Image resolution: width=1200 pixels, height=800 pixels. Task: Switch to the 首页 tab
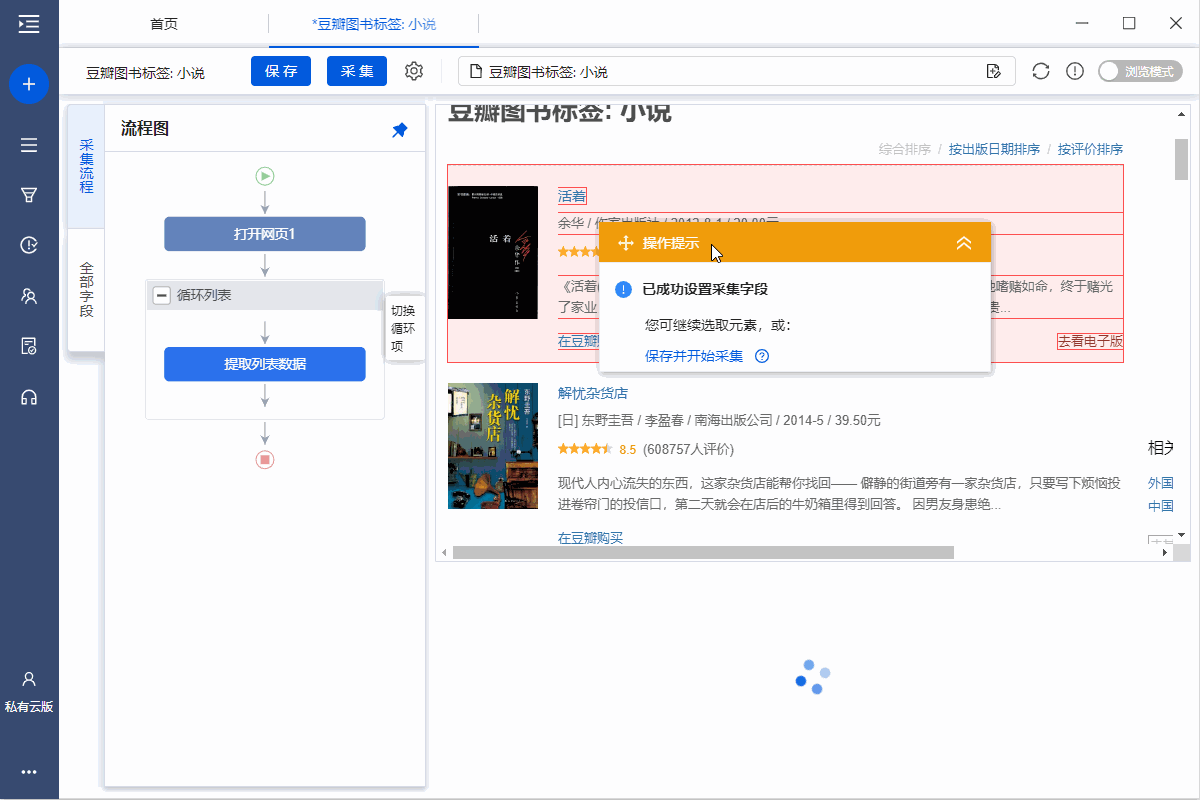click(164, 23)
